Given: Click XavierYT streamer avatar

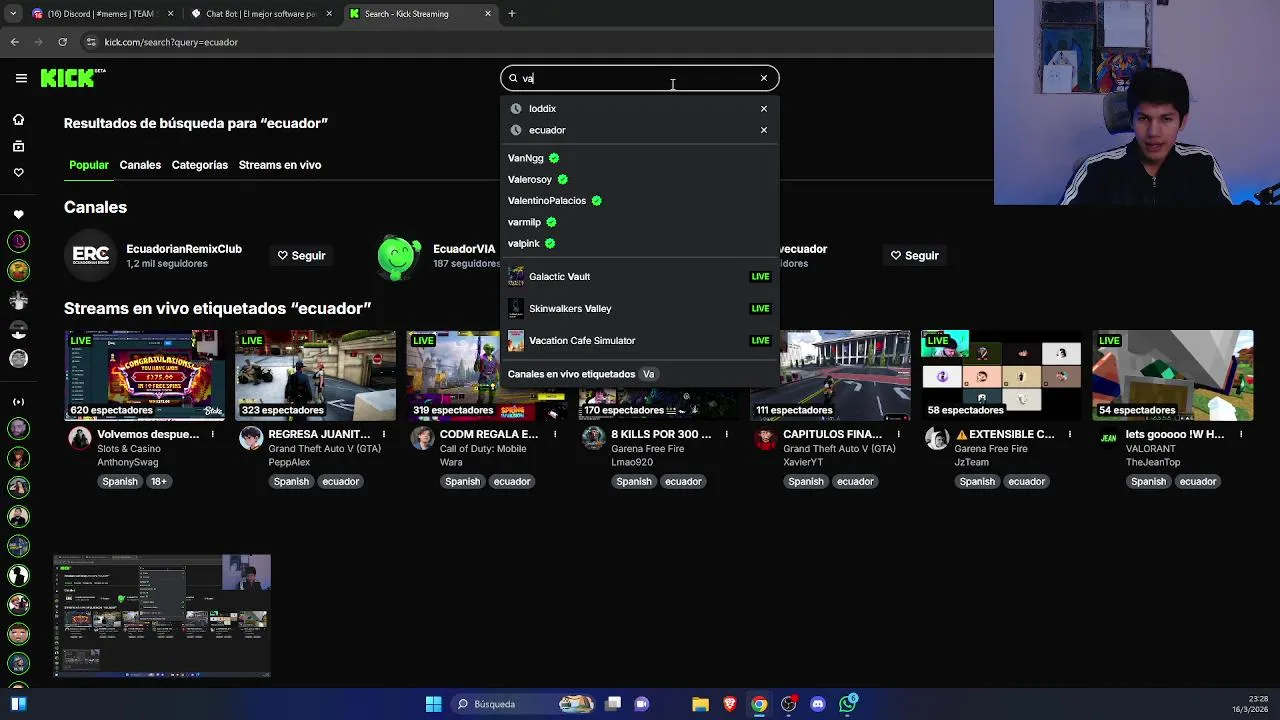Looking at the screenshot, I should [765, 438].
